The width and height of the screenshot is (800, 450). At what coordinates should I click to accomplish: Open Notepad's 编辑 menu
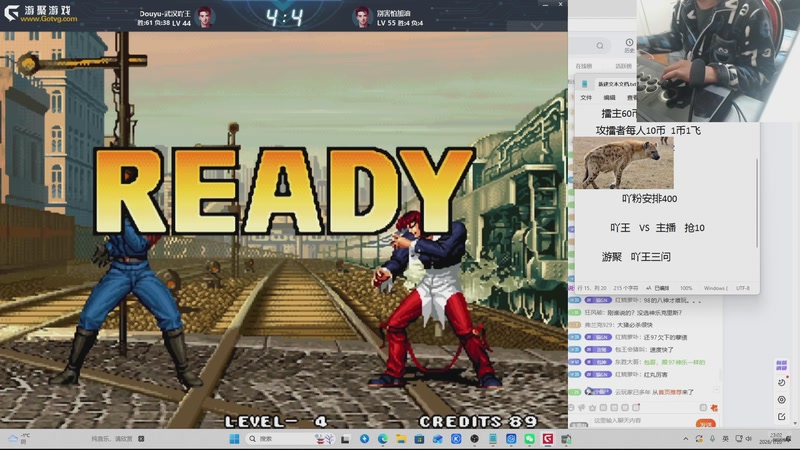pos(610,97)
